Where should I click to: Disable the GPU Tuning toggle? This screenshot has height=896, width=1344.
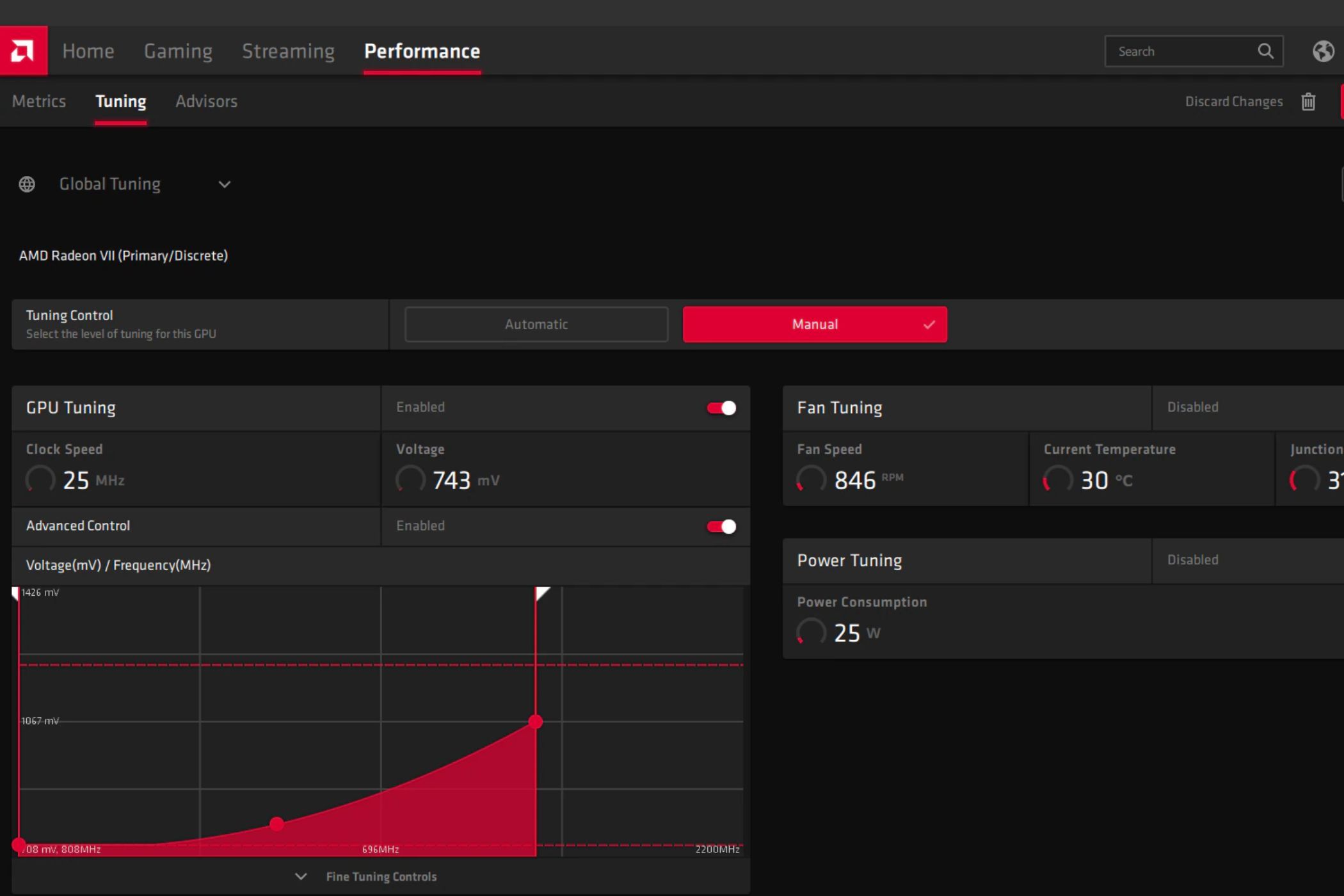(x=721, y=408)
